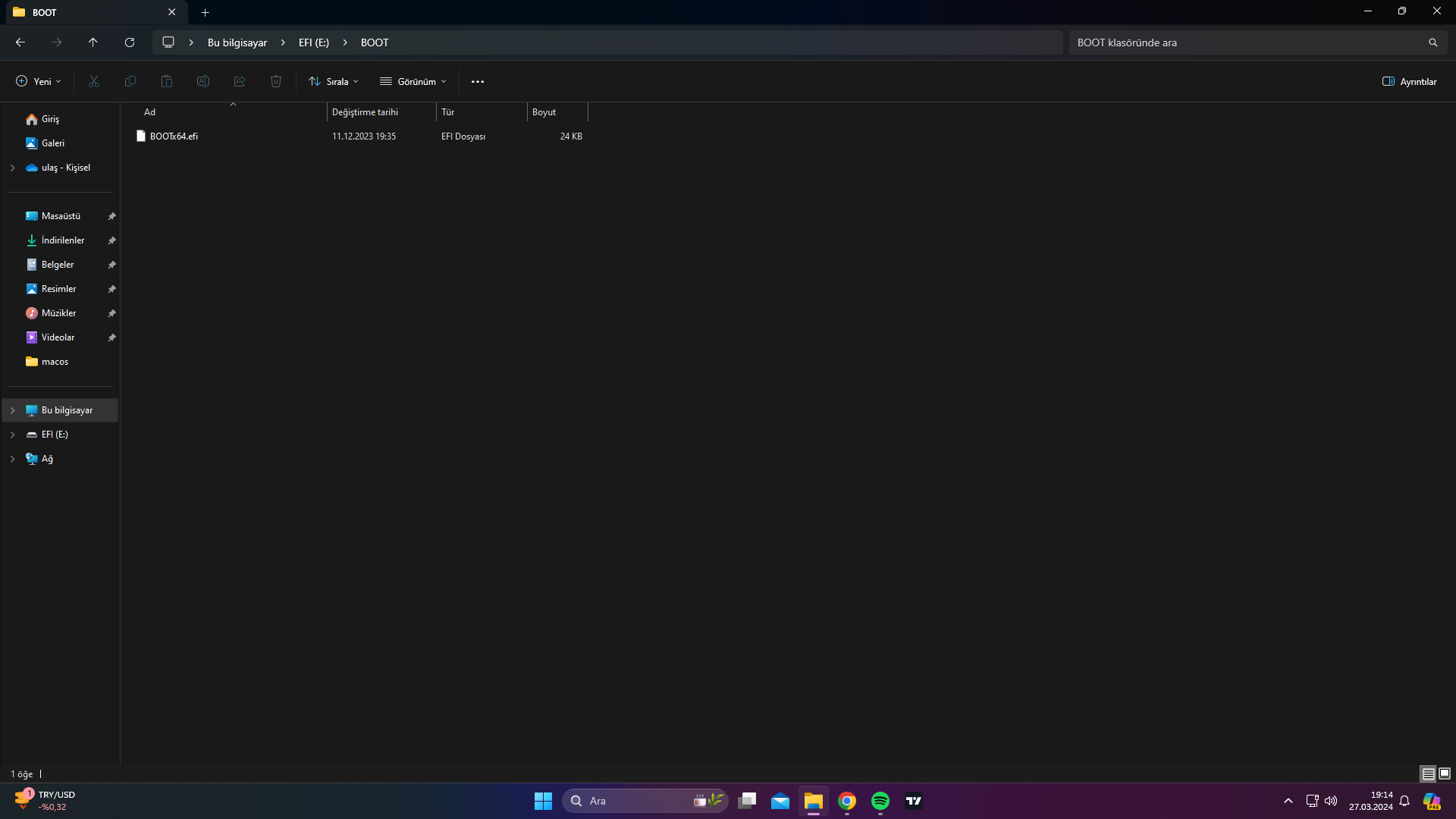Viewport: 1456px width, 819px height.
Task: Open the Görünüm view dropdown
Action: point(413,81)
